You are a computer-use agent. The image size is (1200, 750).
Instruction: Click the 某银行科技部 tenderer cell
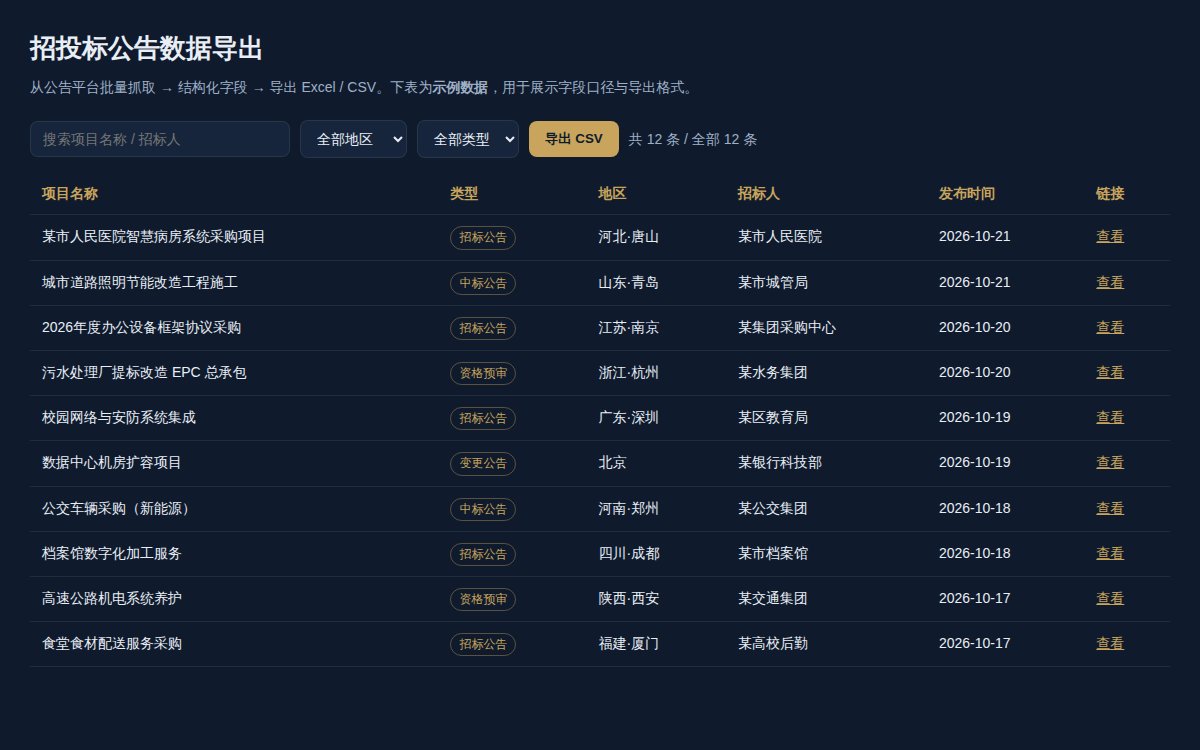780,463
